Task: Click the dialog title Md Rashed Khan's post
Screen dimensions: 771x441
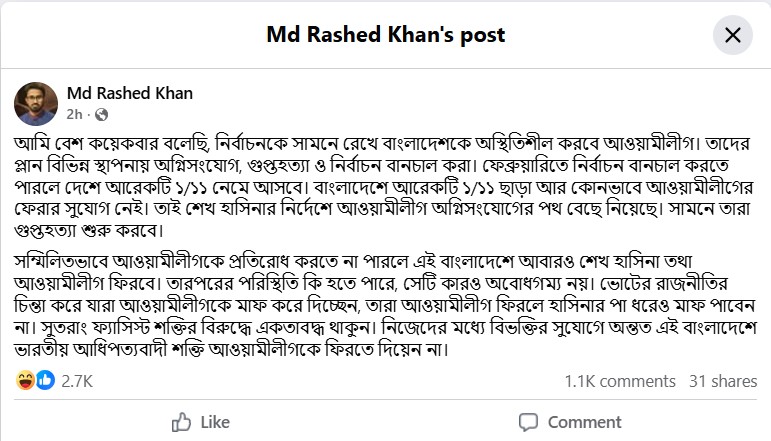Action: click(385, 35)
